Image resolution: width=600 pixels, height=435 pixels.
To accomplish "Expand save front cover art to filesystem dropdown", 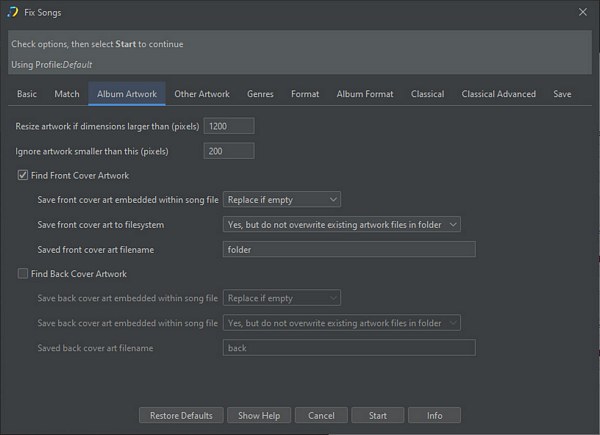I will tap(341, 225).
